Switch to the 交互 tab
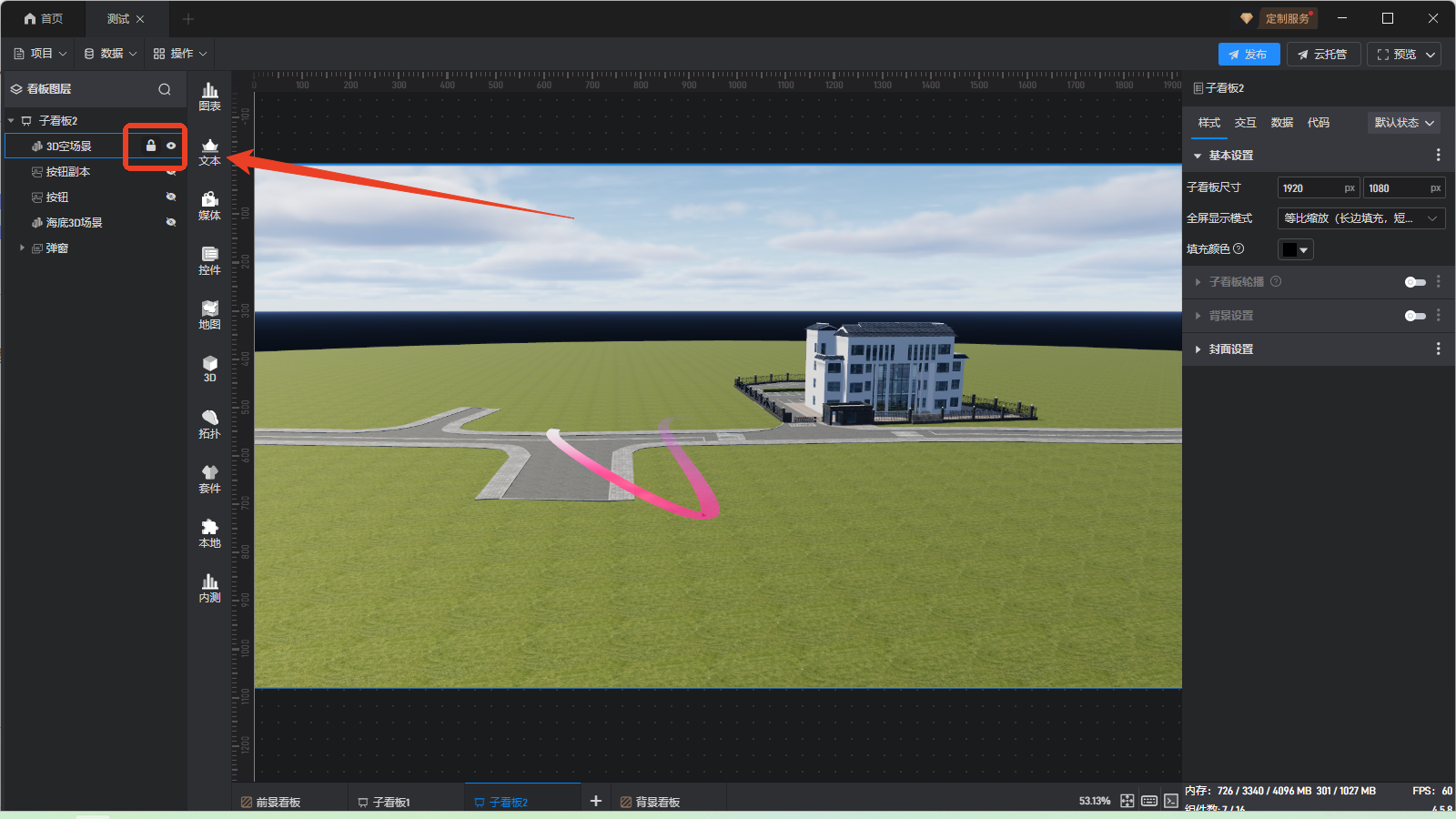The image size is (1456, 819). tap(1245, 123)
